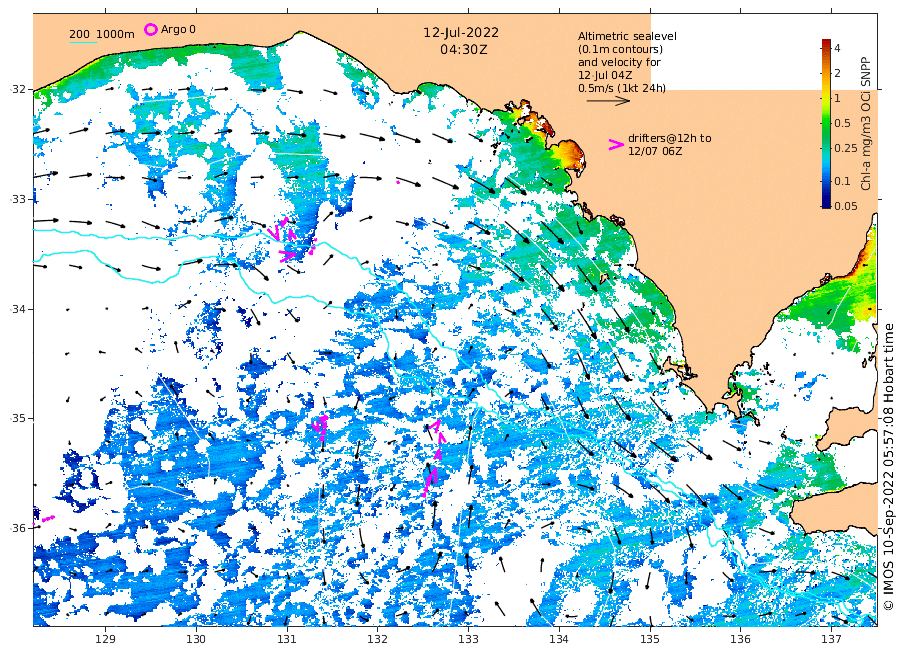The height and width of the screenshot is (660, 900).
Task: Click the latitude label -35
Action: click(x=18, y=418)
